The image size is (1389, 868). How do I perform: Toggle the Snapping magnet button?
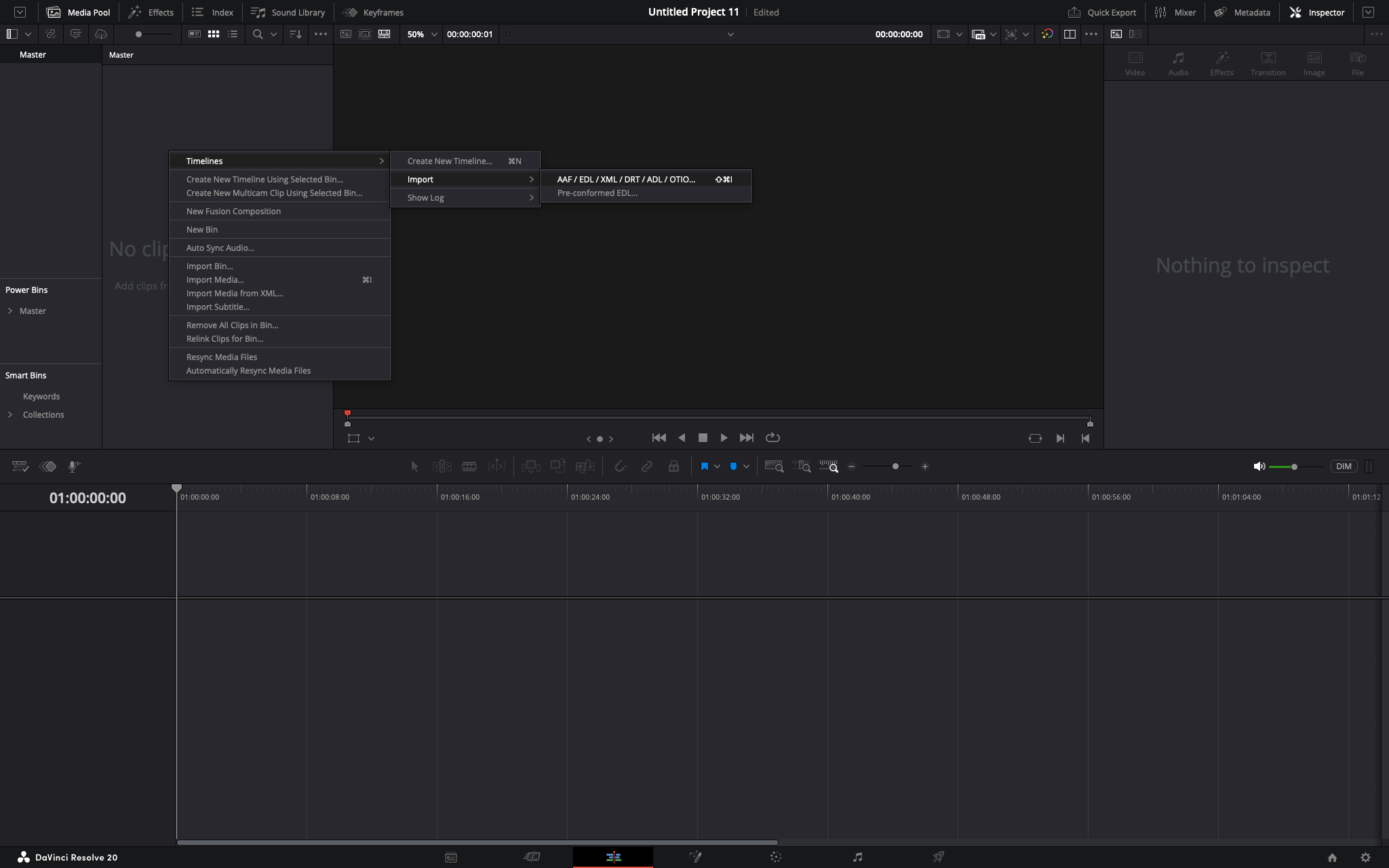click(x=620, y=467)
